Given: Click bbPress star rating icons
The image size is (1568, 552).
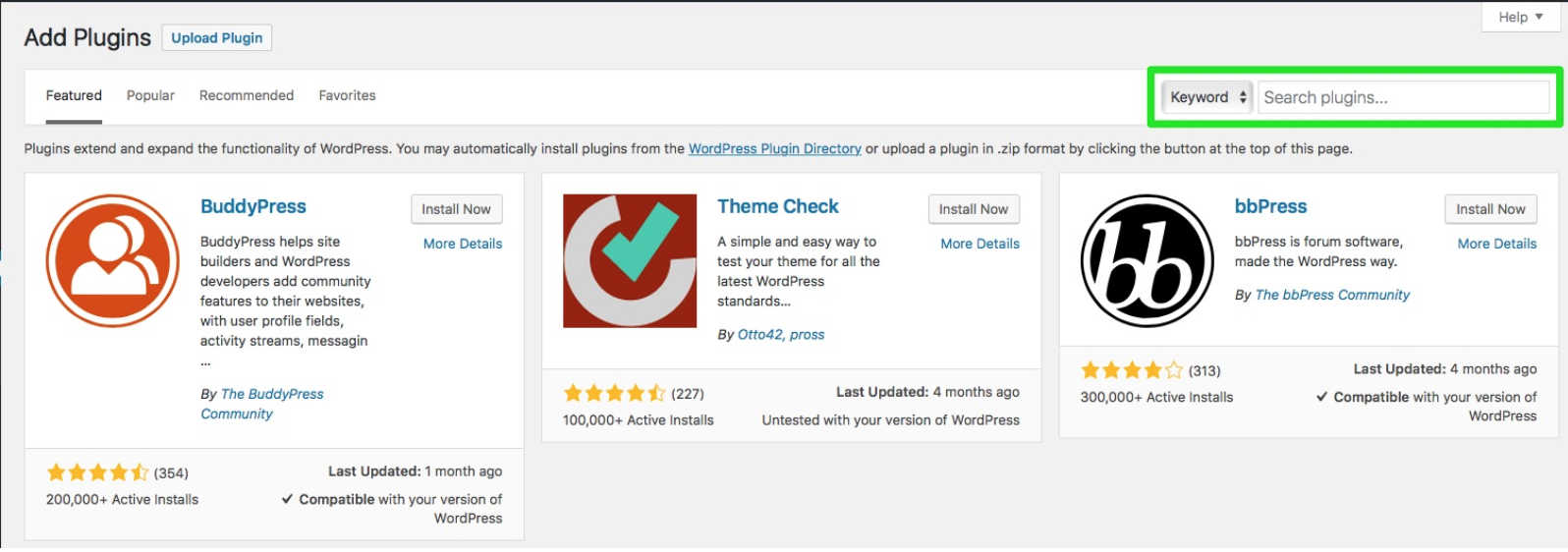Looking at the screenshot, I should click(x=1132, y=370).
